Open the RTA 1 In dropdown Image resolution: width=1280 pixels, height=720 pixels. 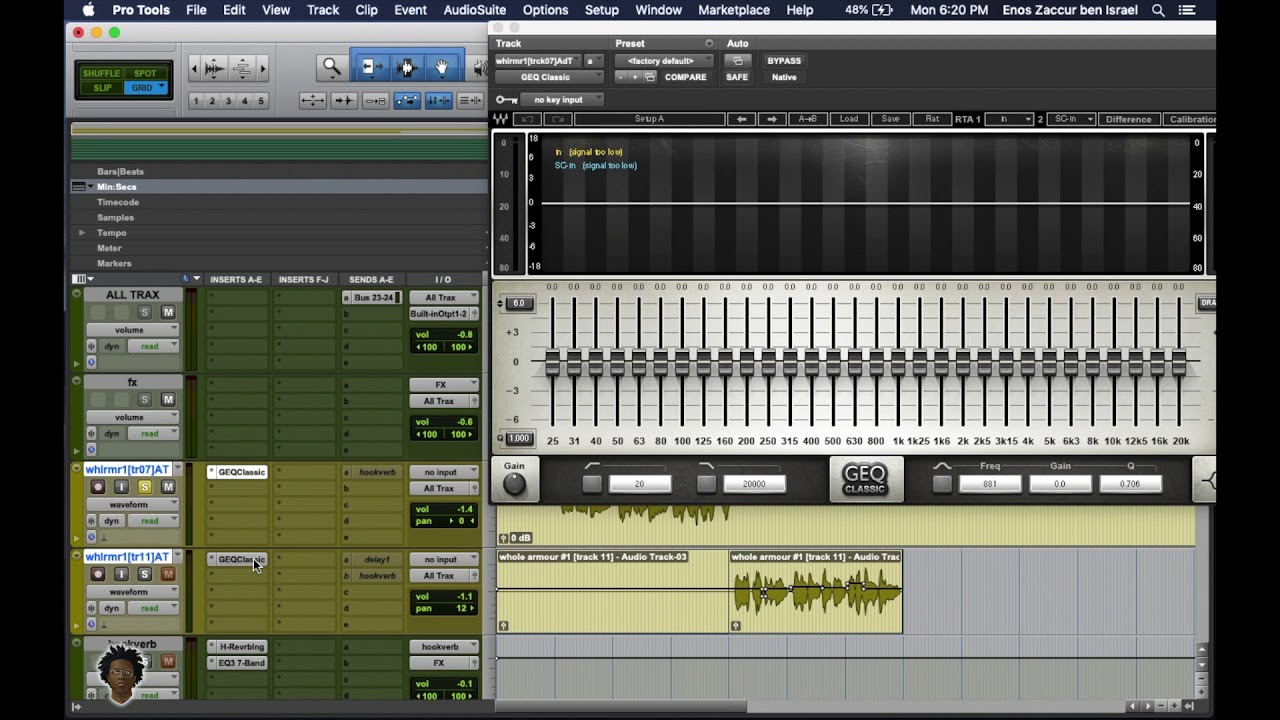[x=1008, y=119]
